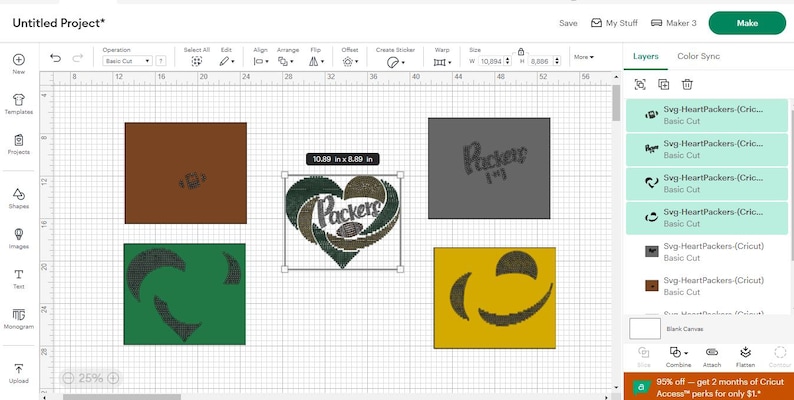Click the Redo arrow
This screenshot has height=400, width=794.
pos(77,58)
